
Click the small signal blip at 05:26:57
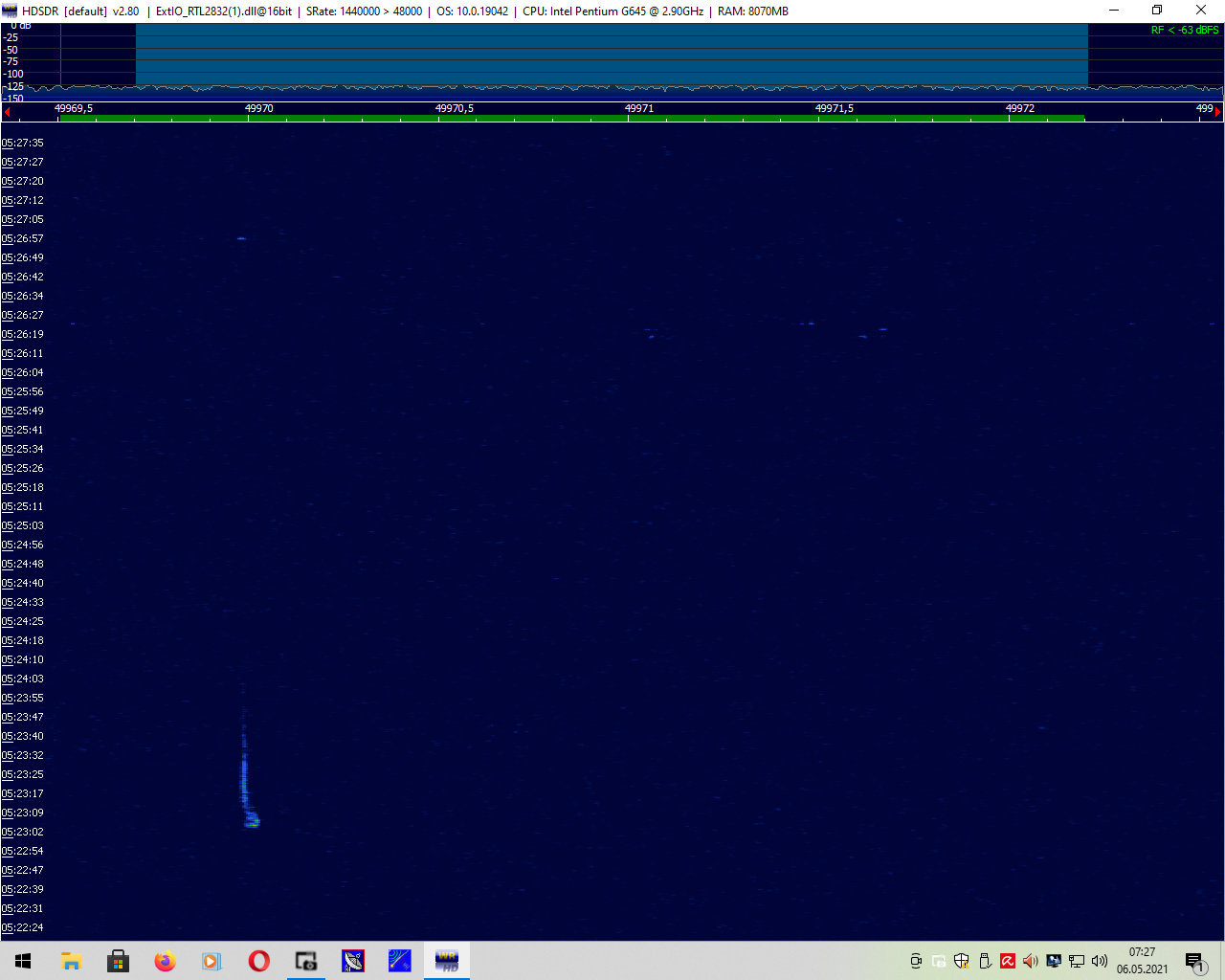tap(241, 238)
